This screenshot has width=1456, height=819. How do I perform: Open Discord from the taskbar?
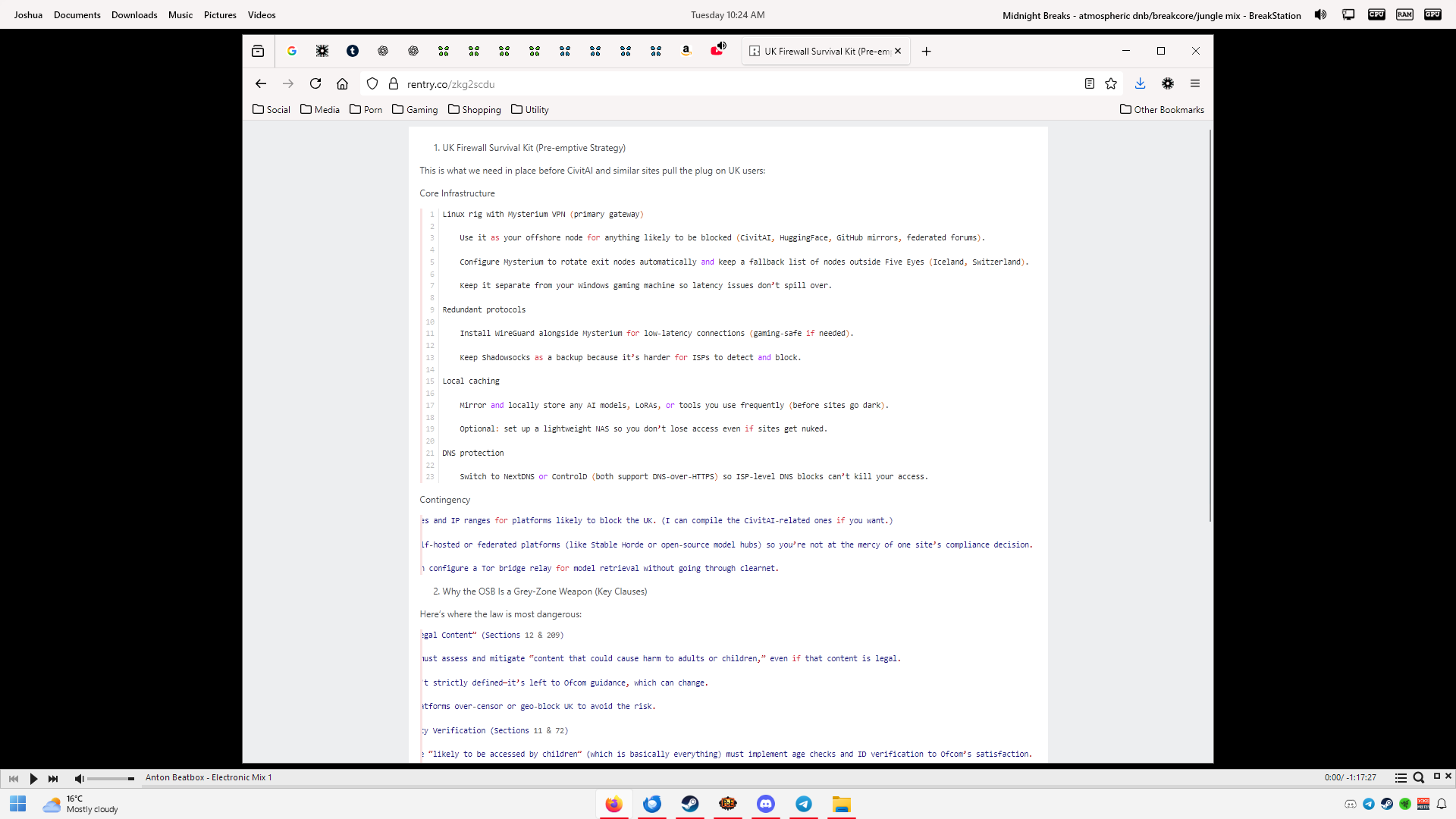pos(766,804)
